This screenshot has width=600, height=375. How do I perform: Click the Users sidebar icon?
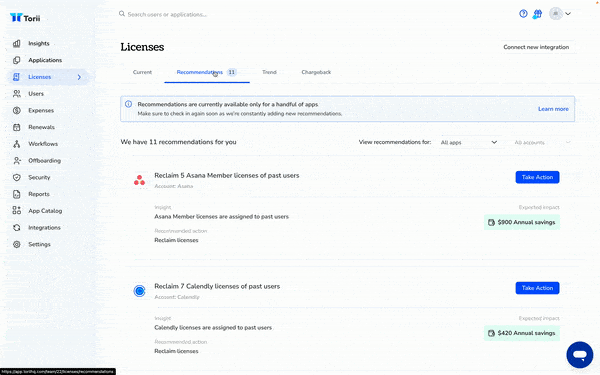click(x=16, y=93)
